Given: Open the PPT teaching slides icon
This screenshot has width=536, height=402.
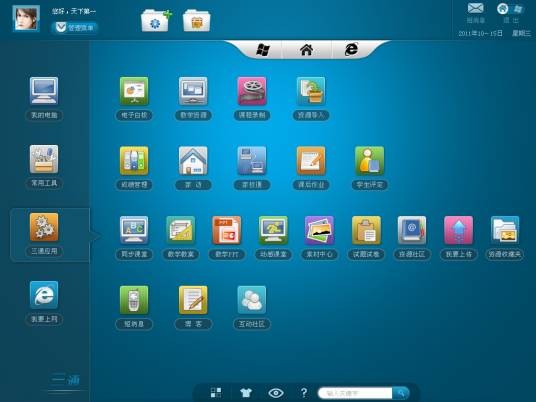Looking at the screenshot, I should pos(227,230).
